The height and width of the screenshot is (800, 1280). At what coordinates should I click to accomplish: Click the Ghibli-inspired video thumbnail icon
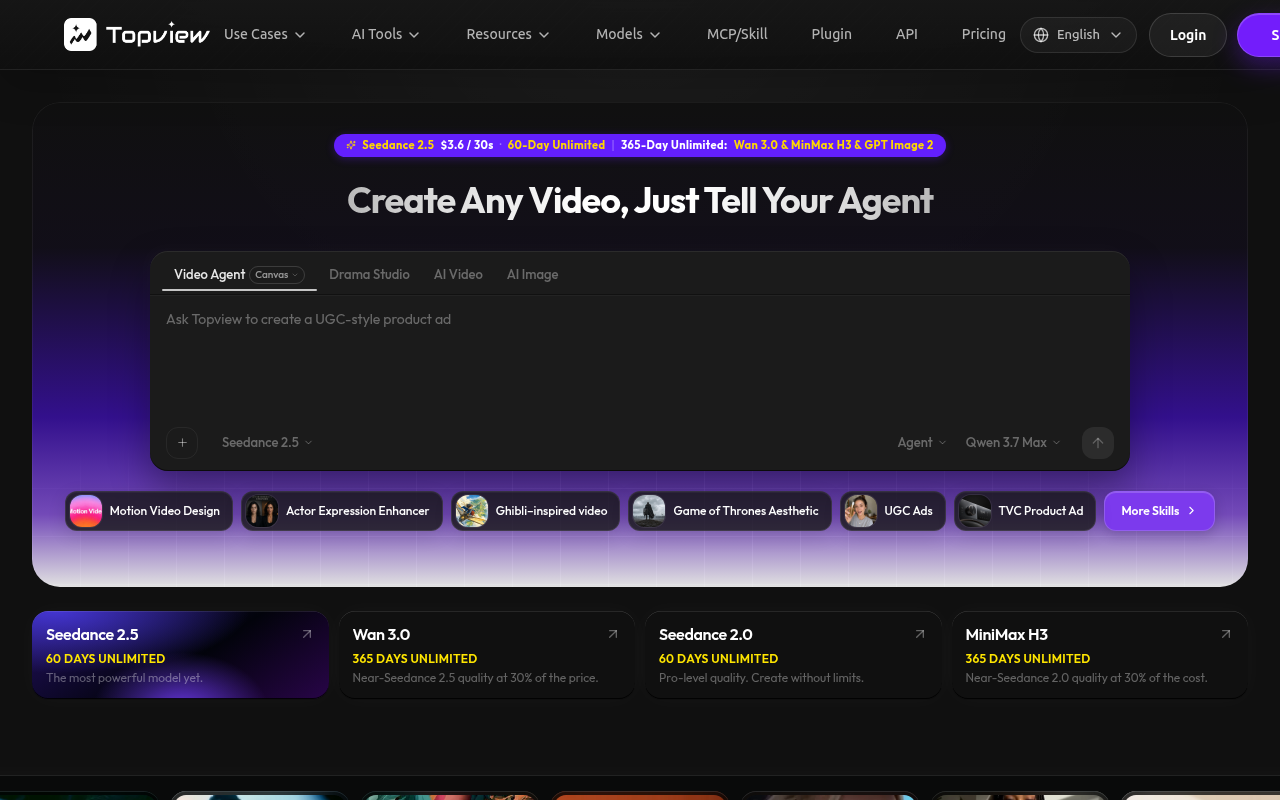472,511
